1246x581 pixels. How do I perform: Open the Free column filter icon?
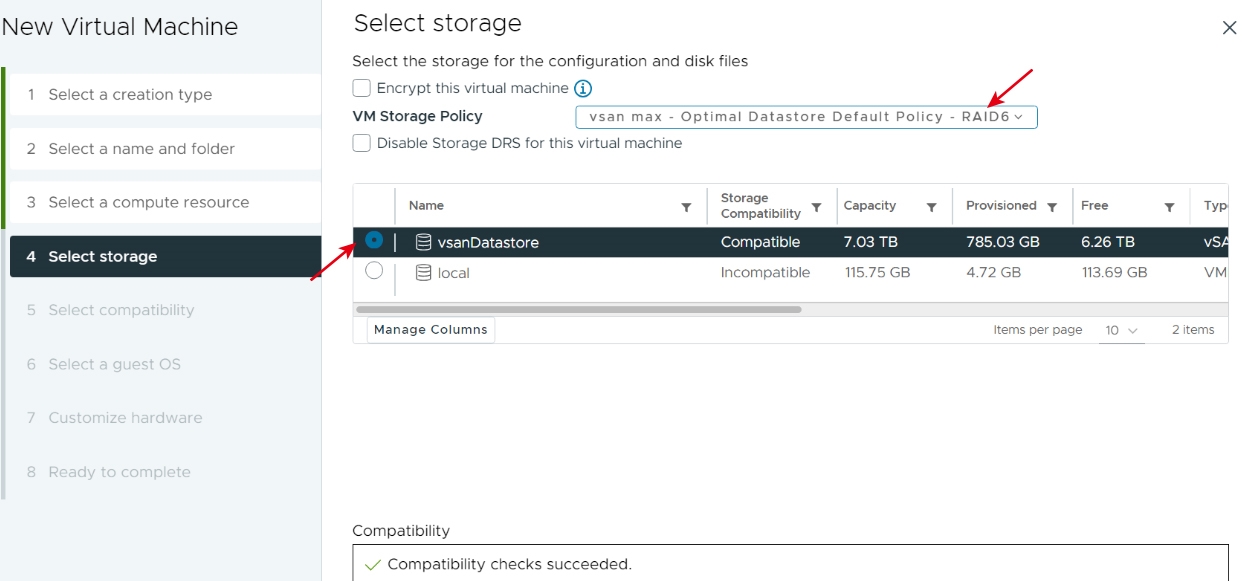coord(1169,207)
